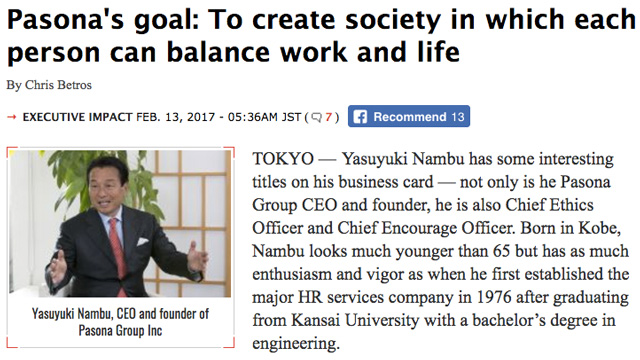Click the red arrow icon before Executive Impact
This screenshot has width=640, height=360.
pyautogui.click(x=11, y=117)
